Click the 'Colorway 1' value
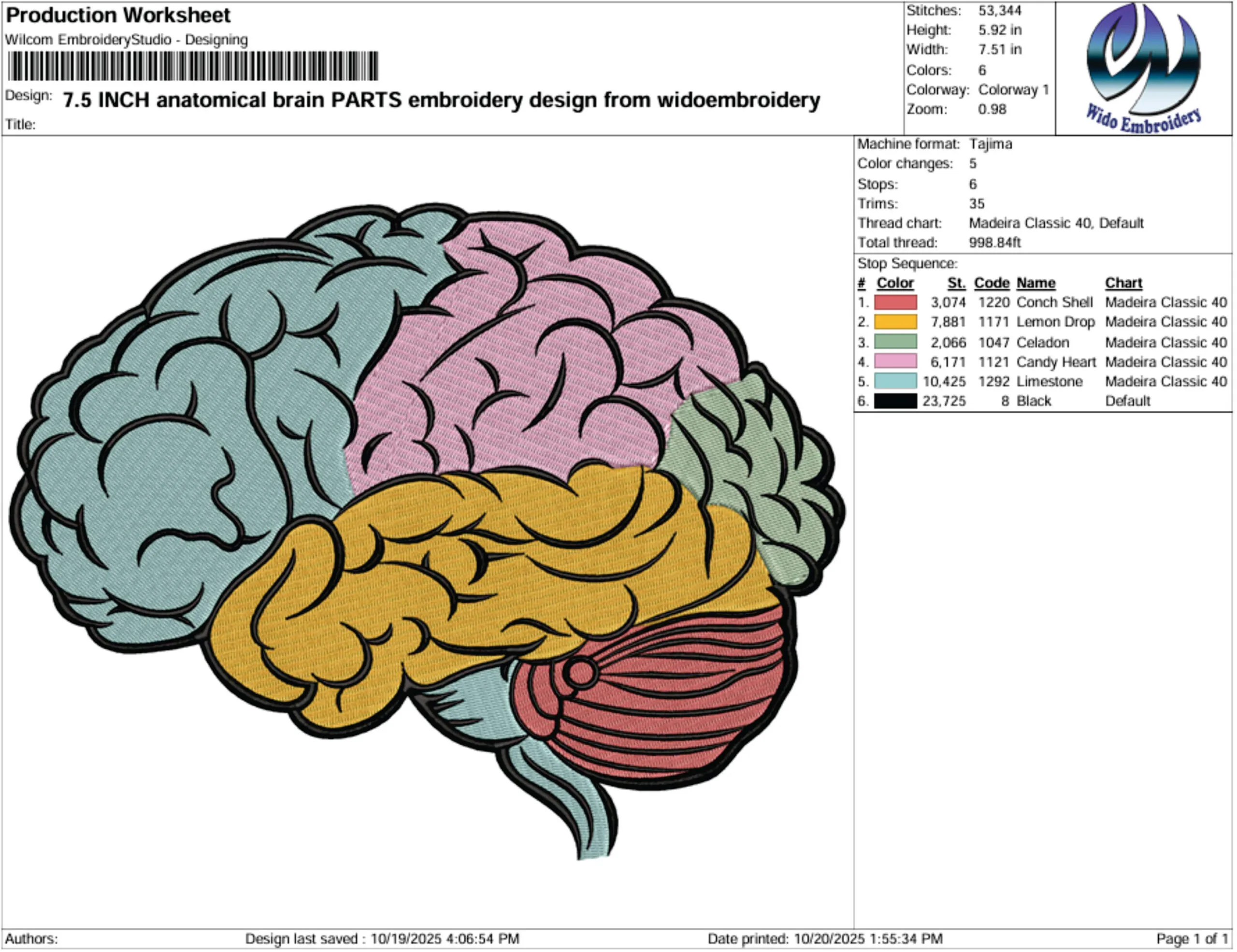The image size is (1237, 952). click(1014, 90)
